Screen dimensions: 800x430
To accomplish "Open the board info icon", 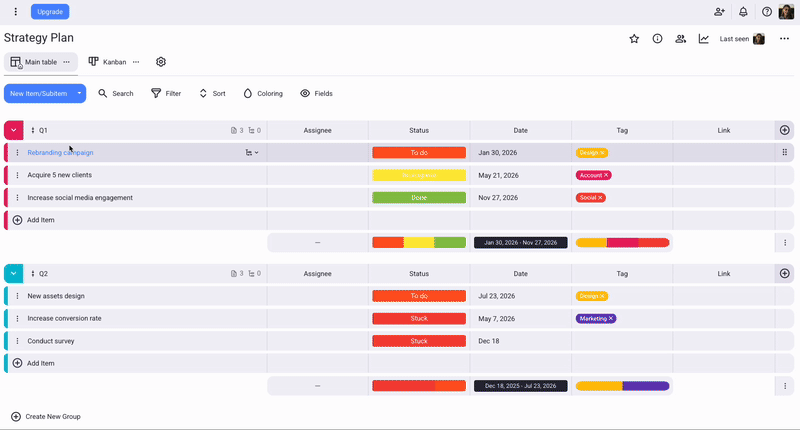I will pos(657,39).
